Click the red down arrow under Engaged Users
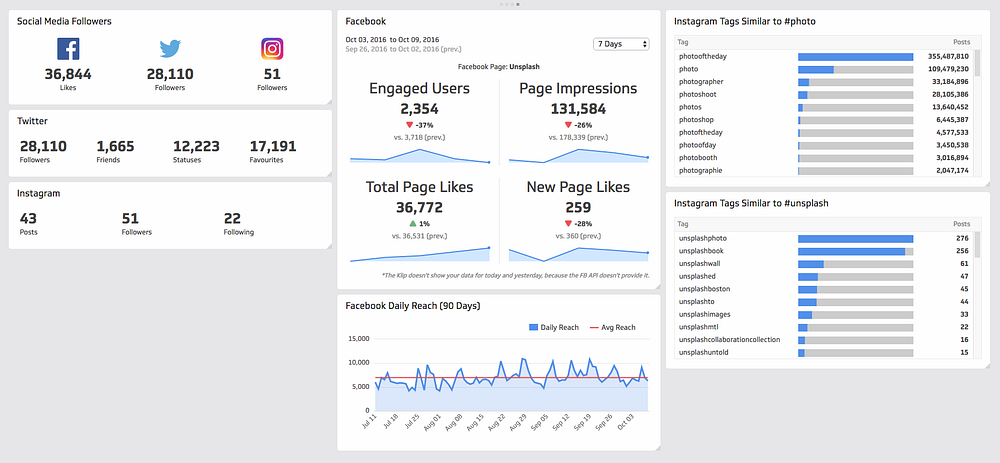1000x463 pixels. 409,125
